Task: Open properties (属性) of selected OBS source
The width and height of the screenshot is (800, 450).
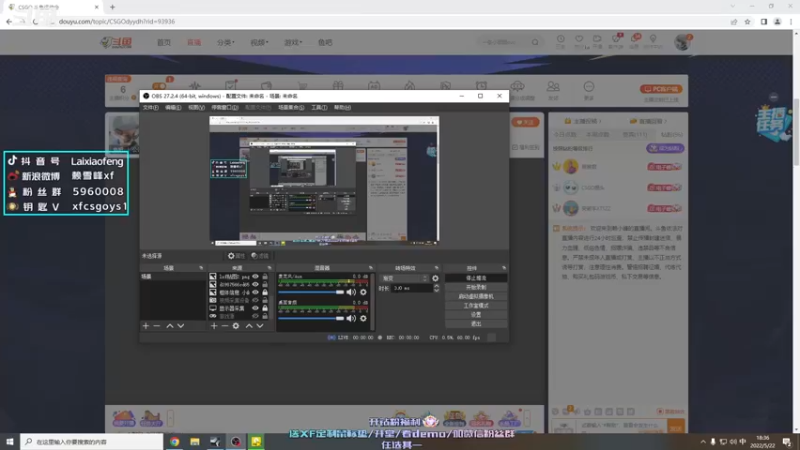Action: [x=236, y=256]
